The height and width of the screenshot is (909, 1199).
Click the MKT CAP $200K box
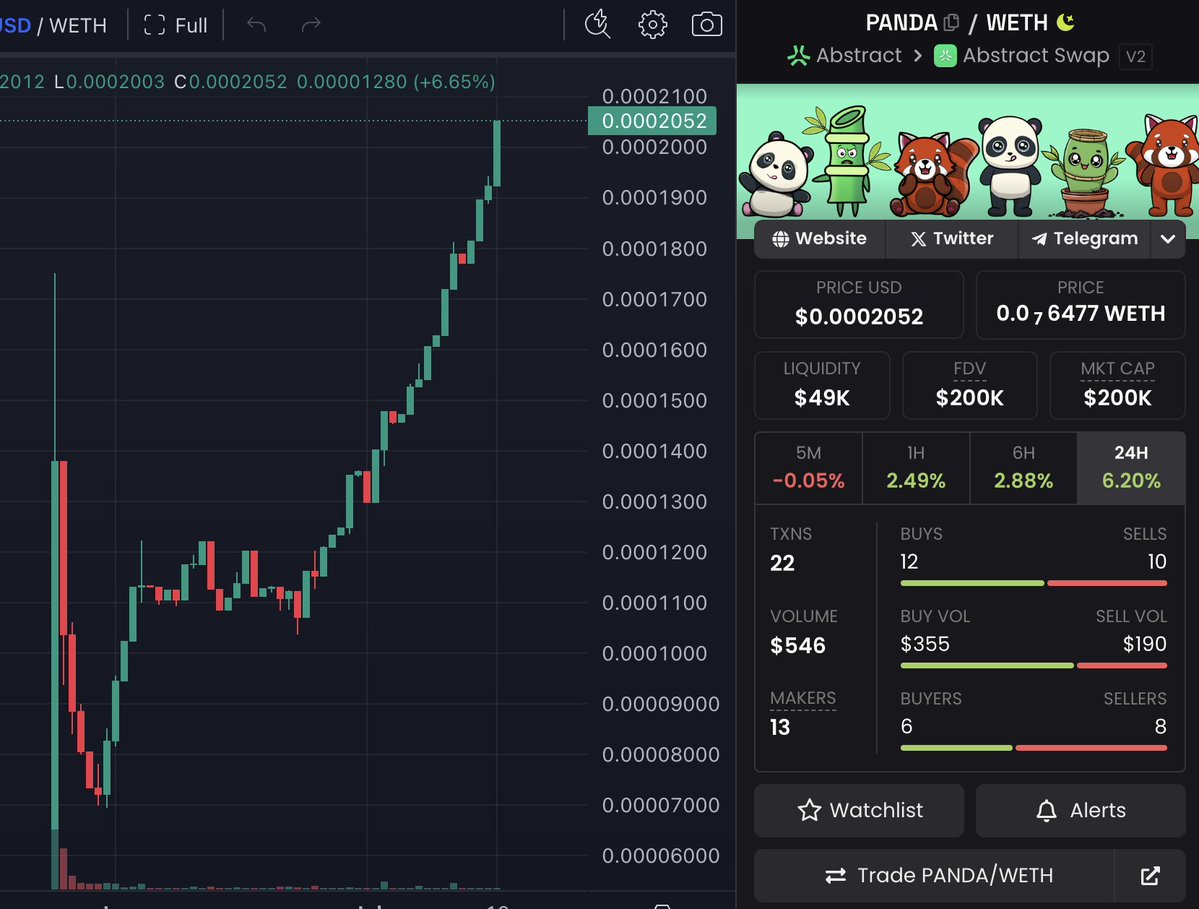click(x=1117, y=385)
